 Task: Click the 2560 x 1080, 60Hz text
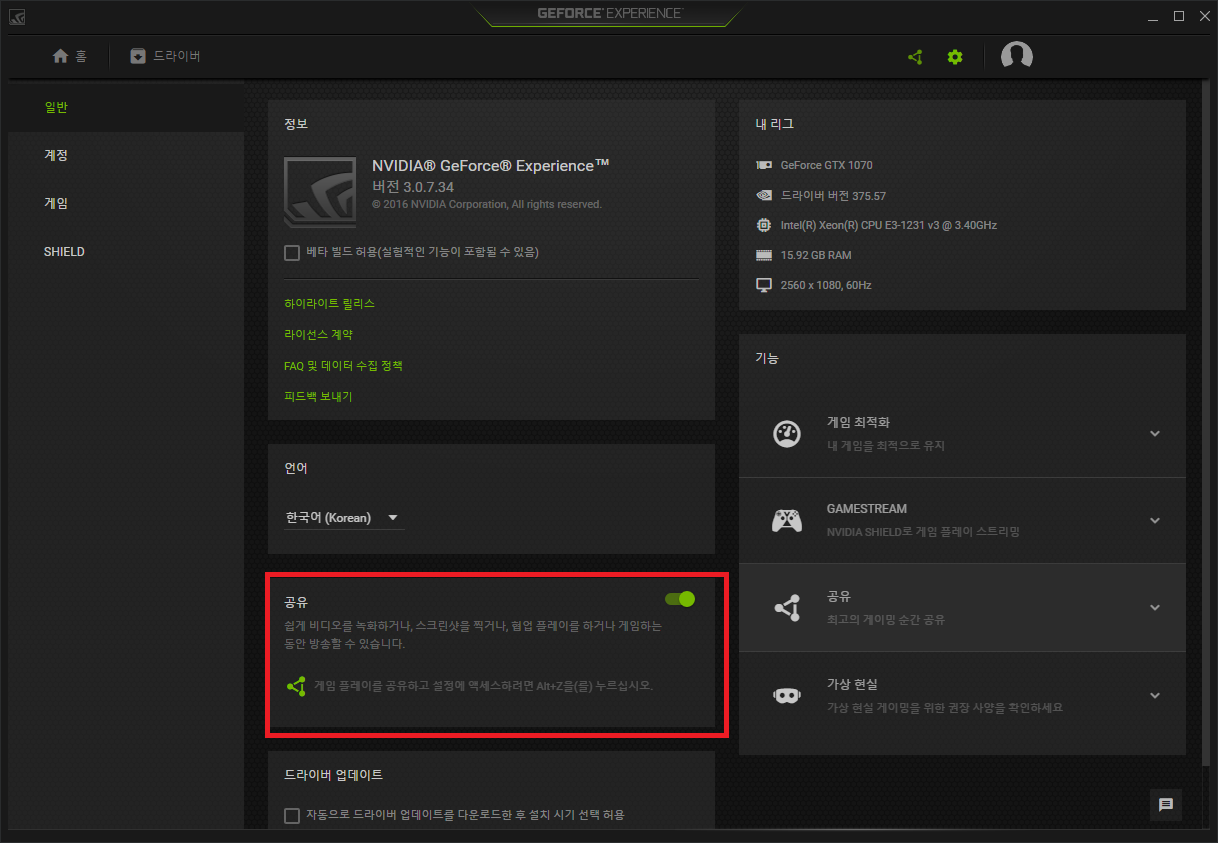[x=826, y=285]
